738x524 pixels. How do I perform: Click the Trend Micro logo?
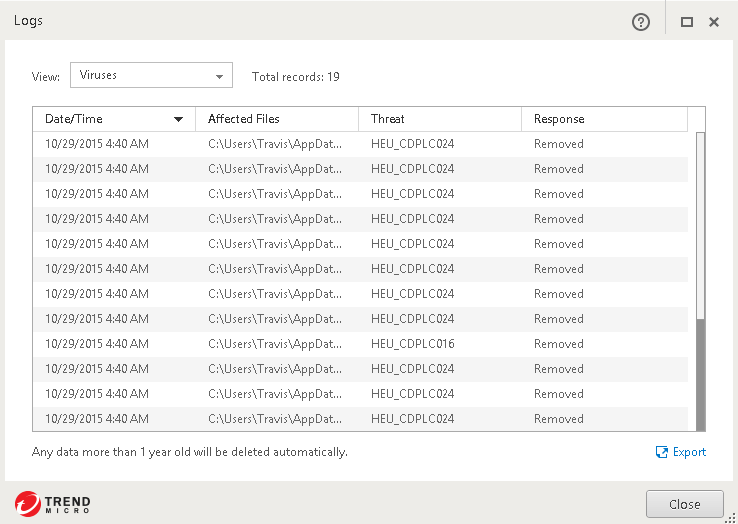tap(53, 502)
